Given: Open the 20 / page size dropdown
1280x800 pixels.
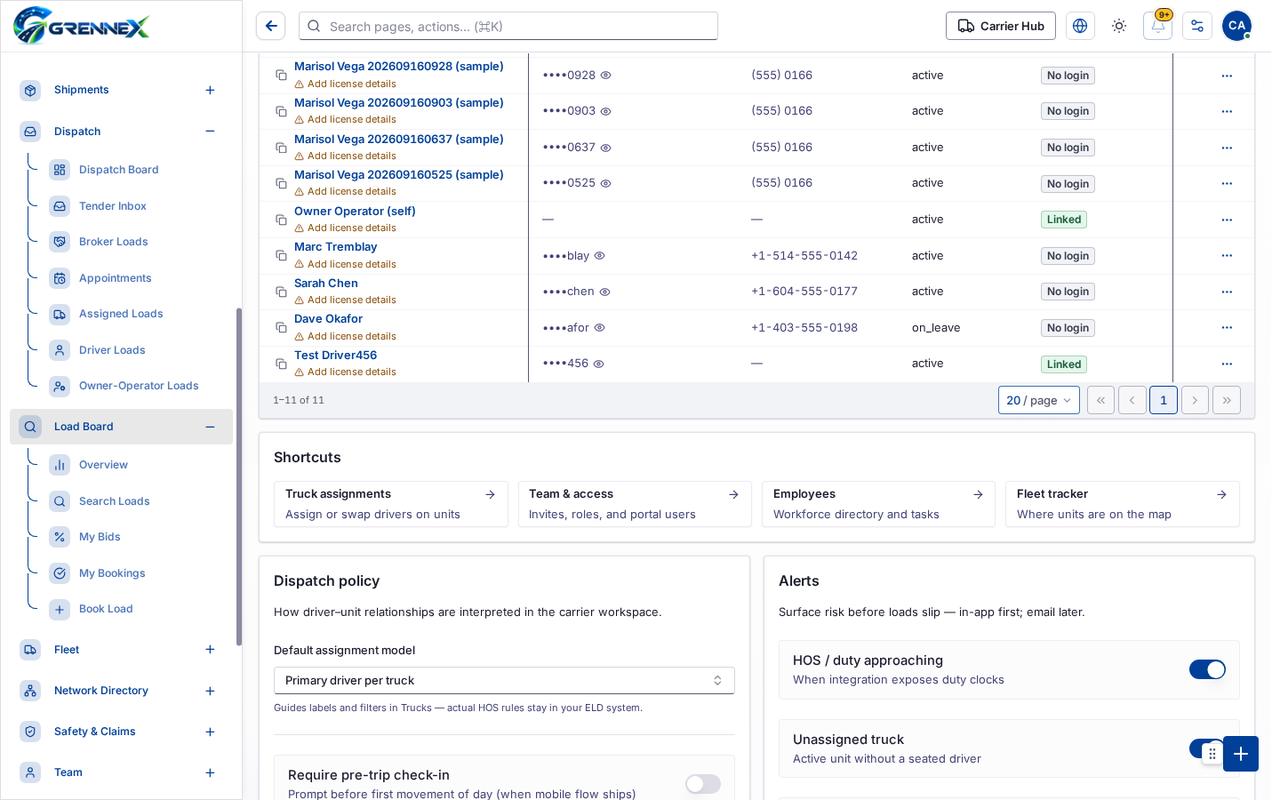Looking at the screenshot, I should (1039, 400).
